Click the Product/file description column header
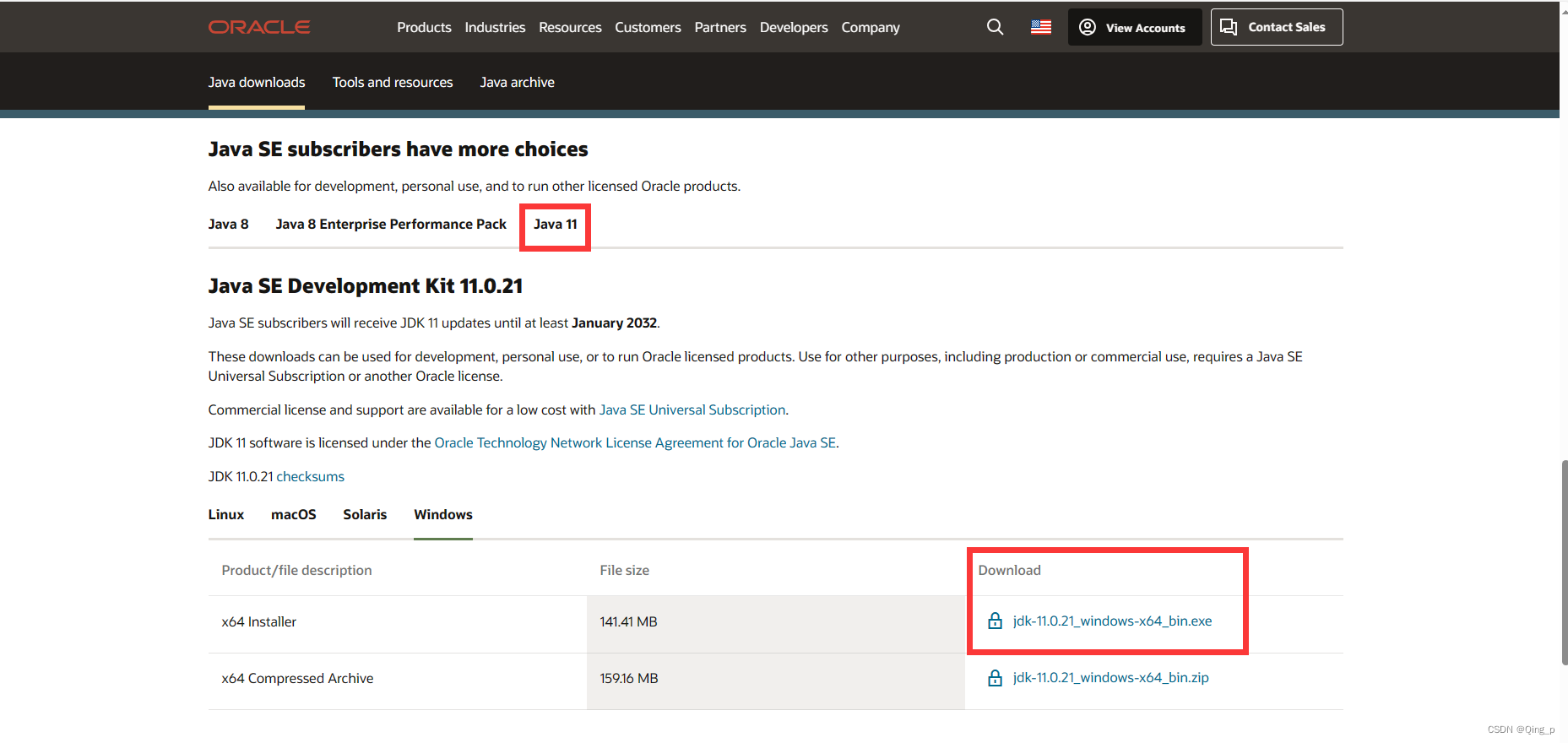Viewport: 1568px width, 743px height. pos(296,570)
